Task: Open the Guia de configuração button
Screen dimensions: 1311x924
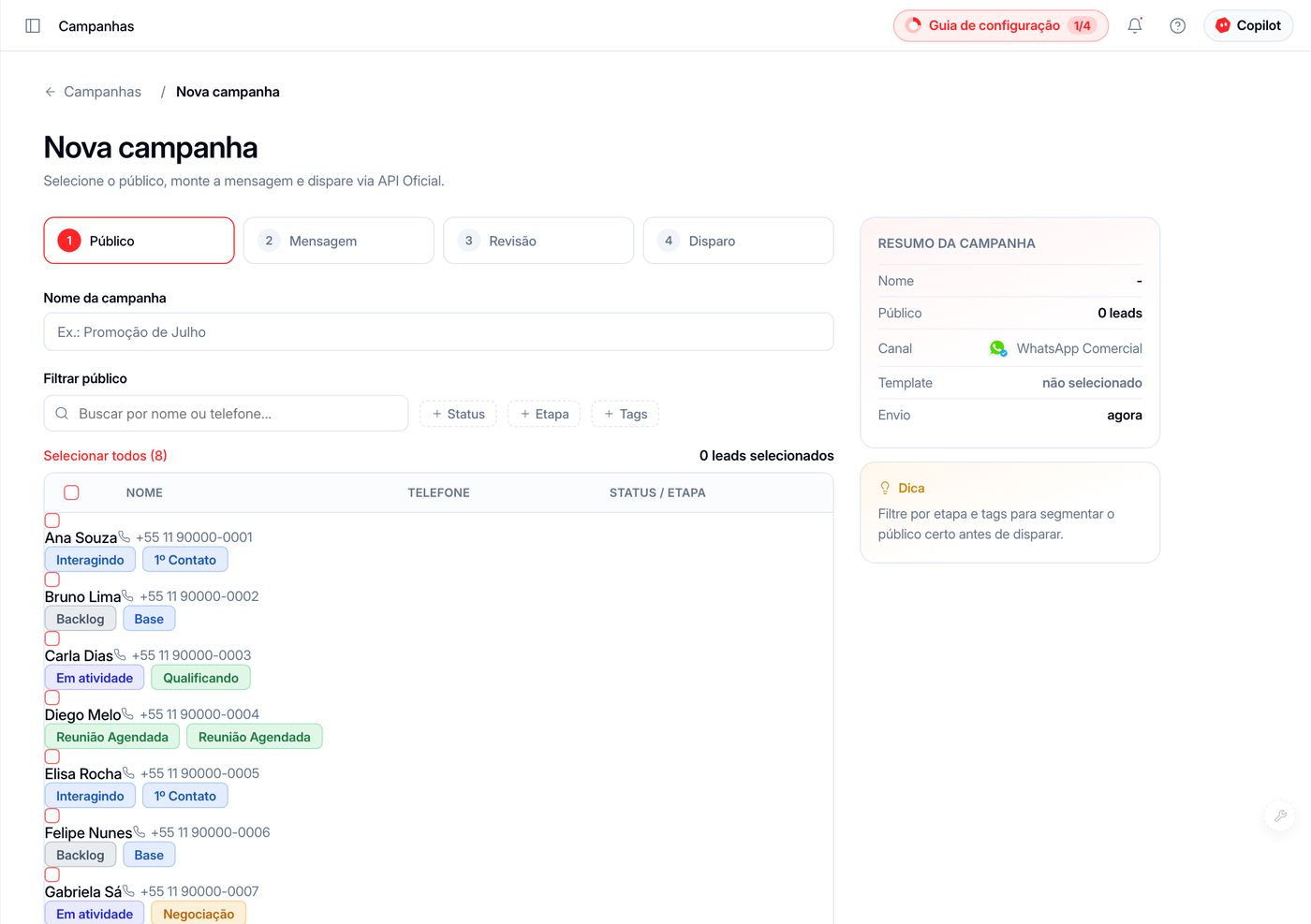Action: point(1000,26)
